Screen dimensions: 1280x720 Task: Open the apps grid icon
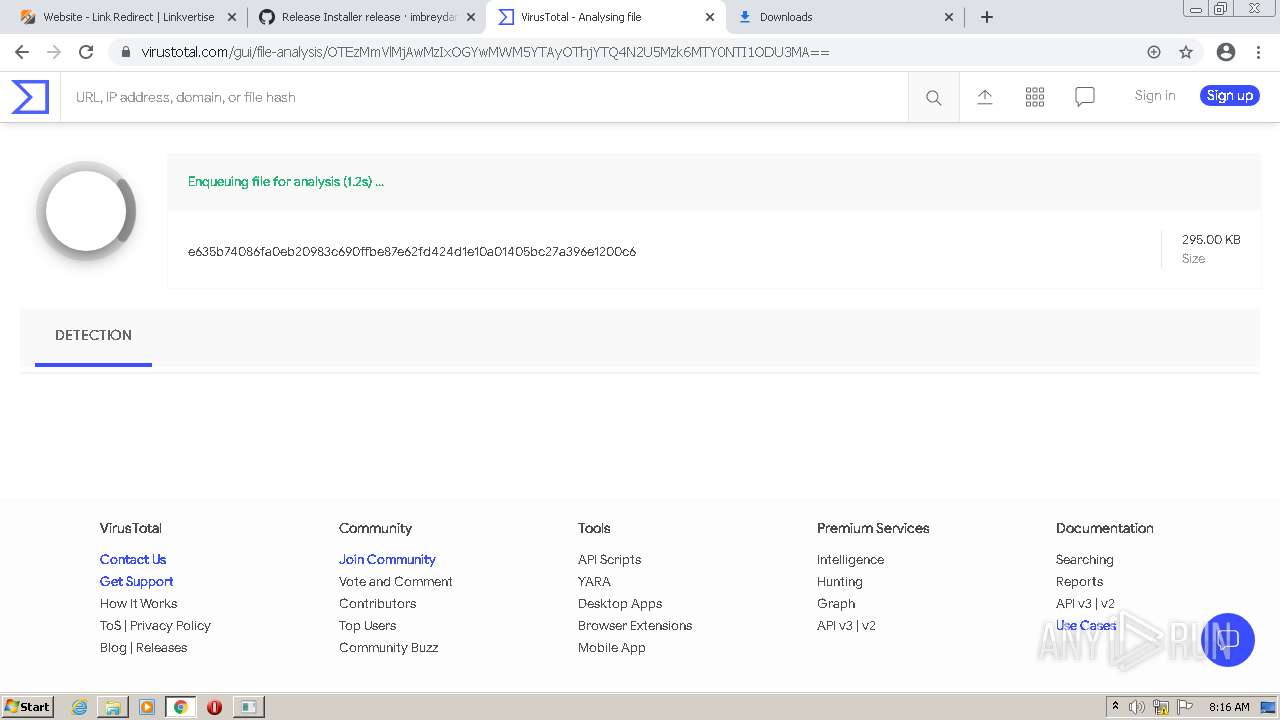tap(1035, 97)
